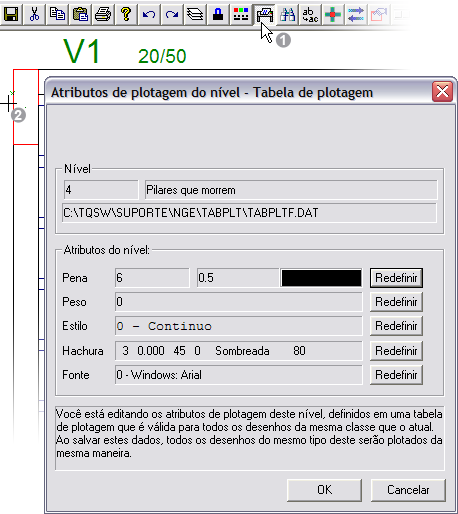Redefine the Hachura attribute
The image size is (458, 514).
pos(396,351)
